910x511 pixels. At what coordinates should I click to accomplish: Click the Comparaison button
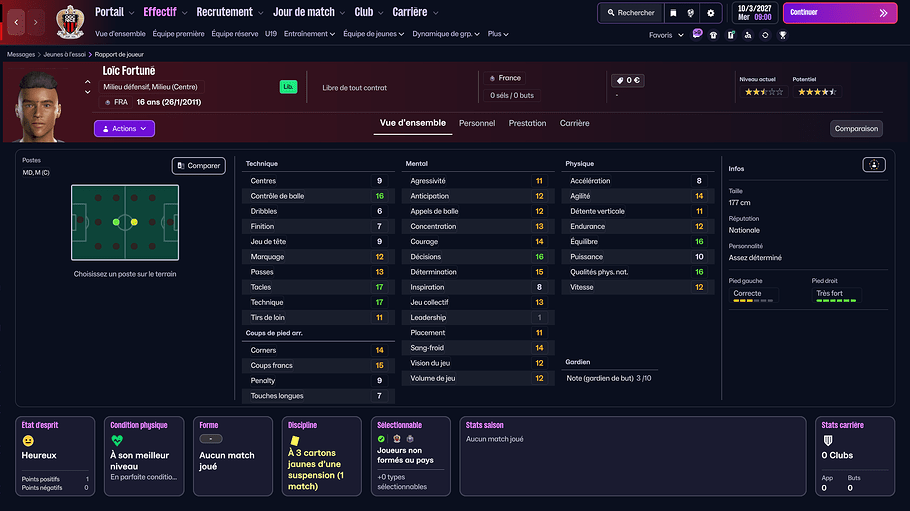(856, 128)
